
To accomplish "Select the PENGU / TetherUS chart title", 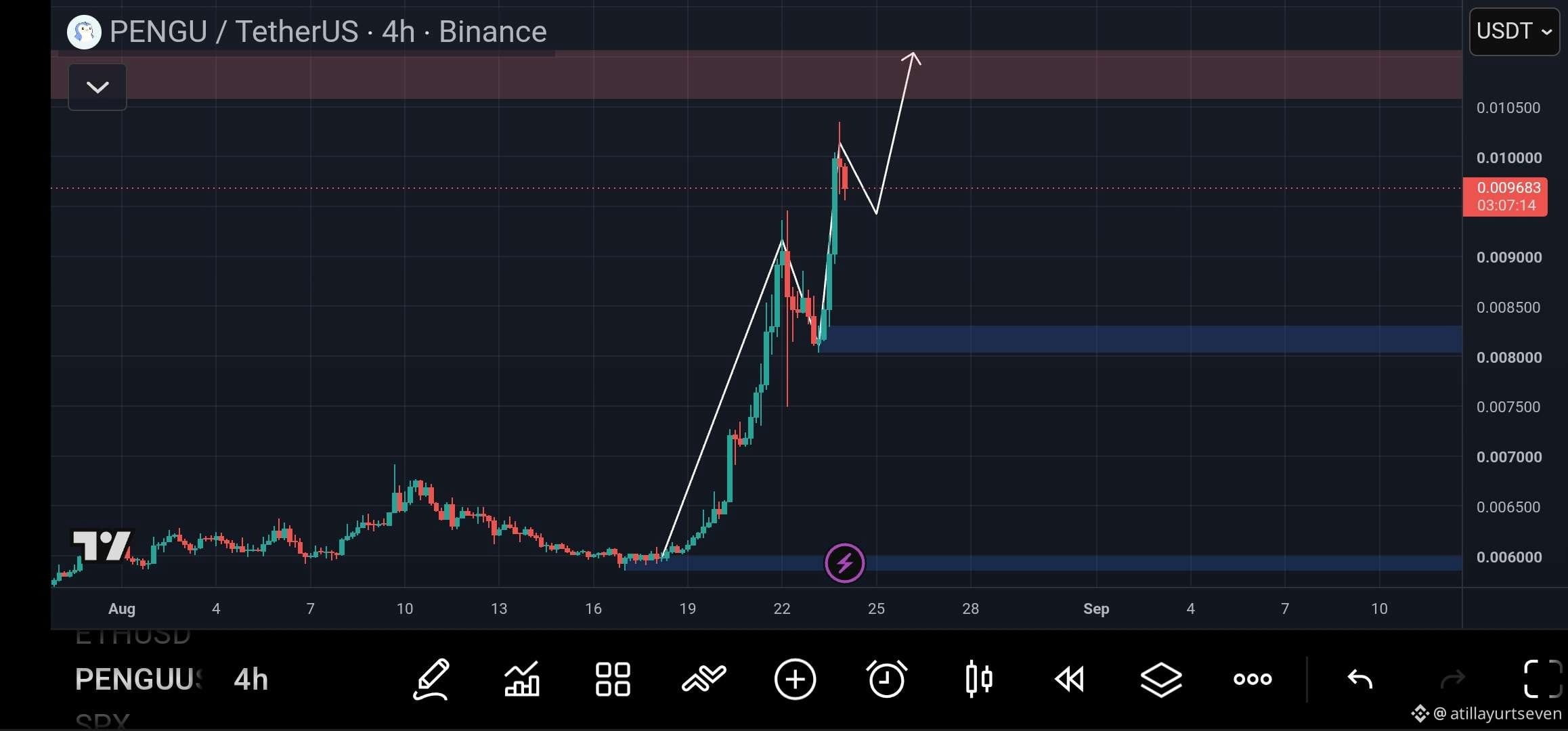I will (x=328, y=32).
